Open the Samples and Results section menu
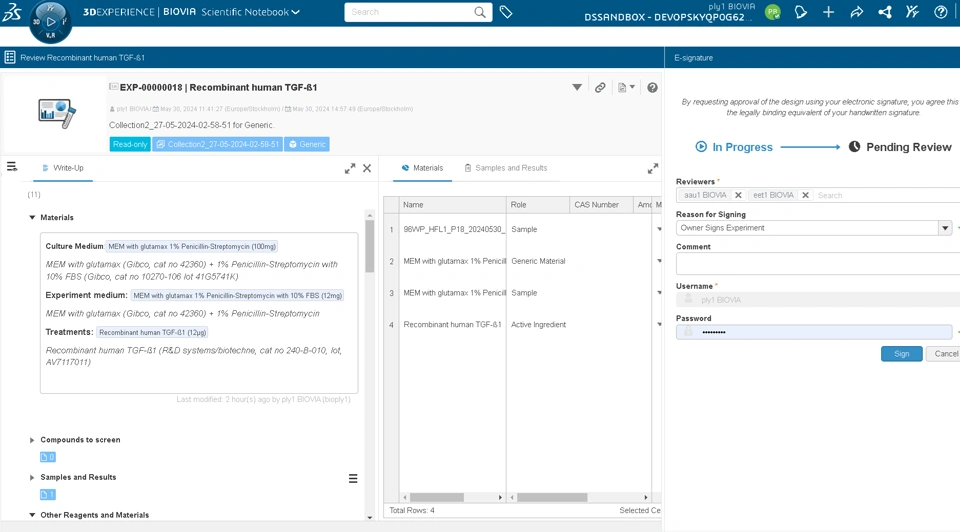The width and height of the screenshot is (960, 532). click(353, 479)
